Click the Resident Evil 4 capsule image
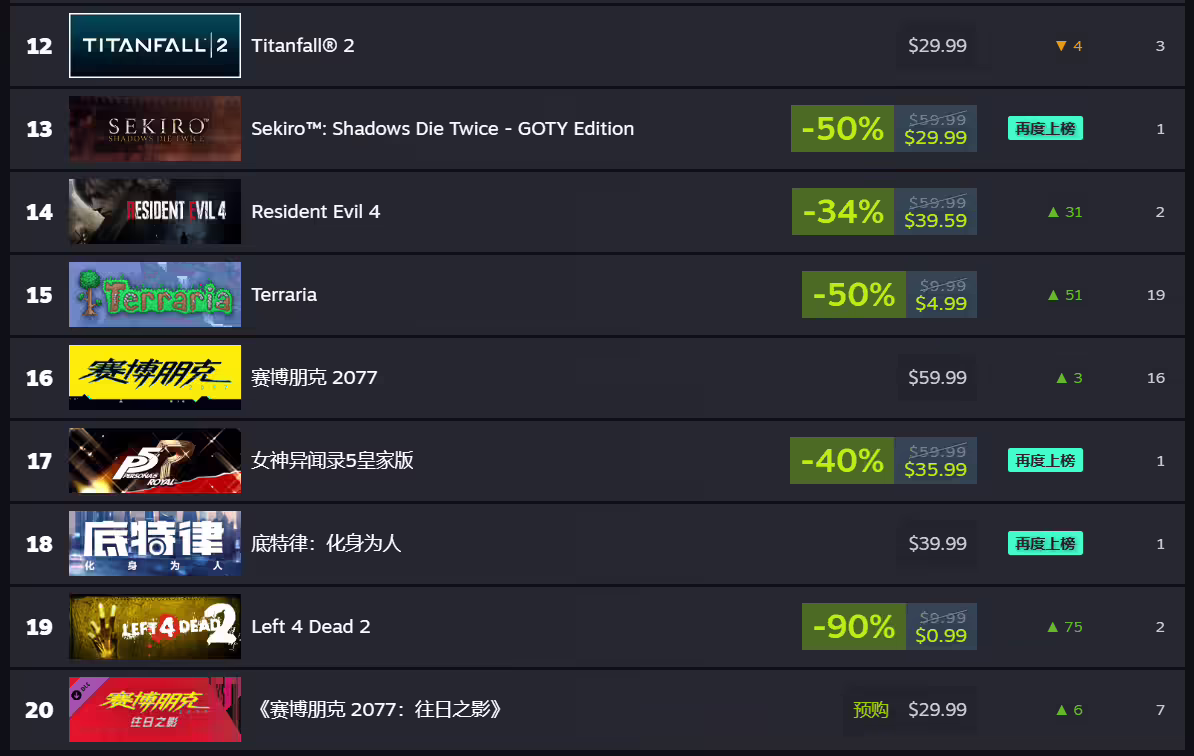This screenshot has width=1194, height=756. point(155,211)
